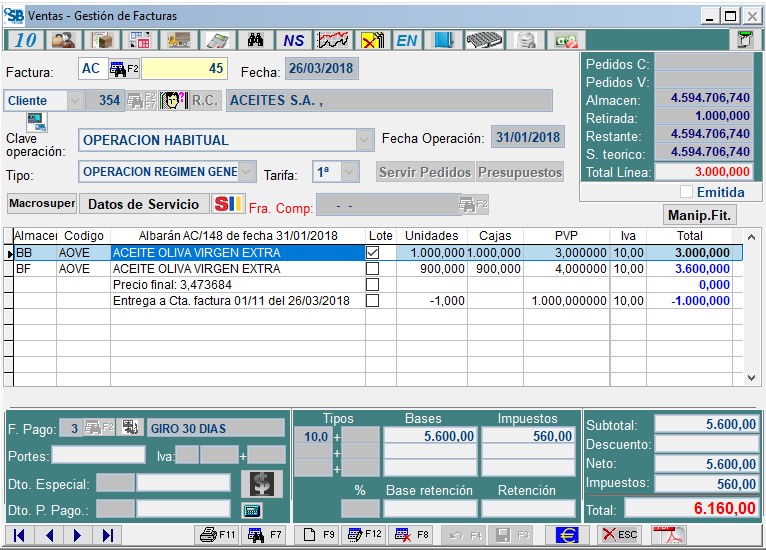Click the grid scrollbar up arrow
This screenshot has width=766, height=550.
click(751, 237)
